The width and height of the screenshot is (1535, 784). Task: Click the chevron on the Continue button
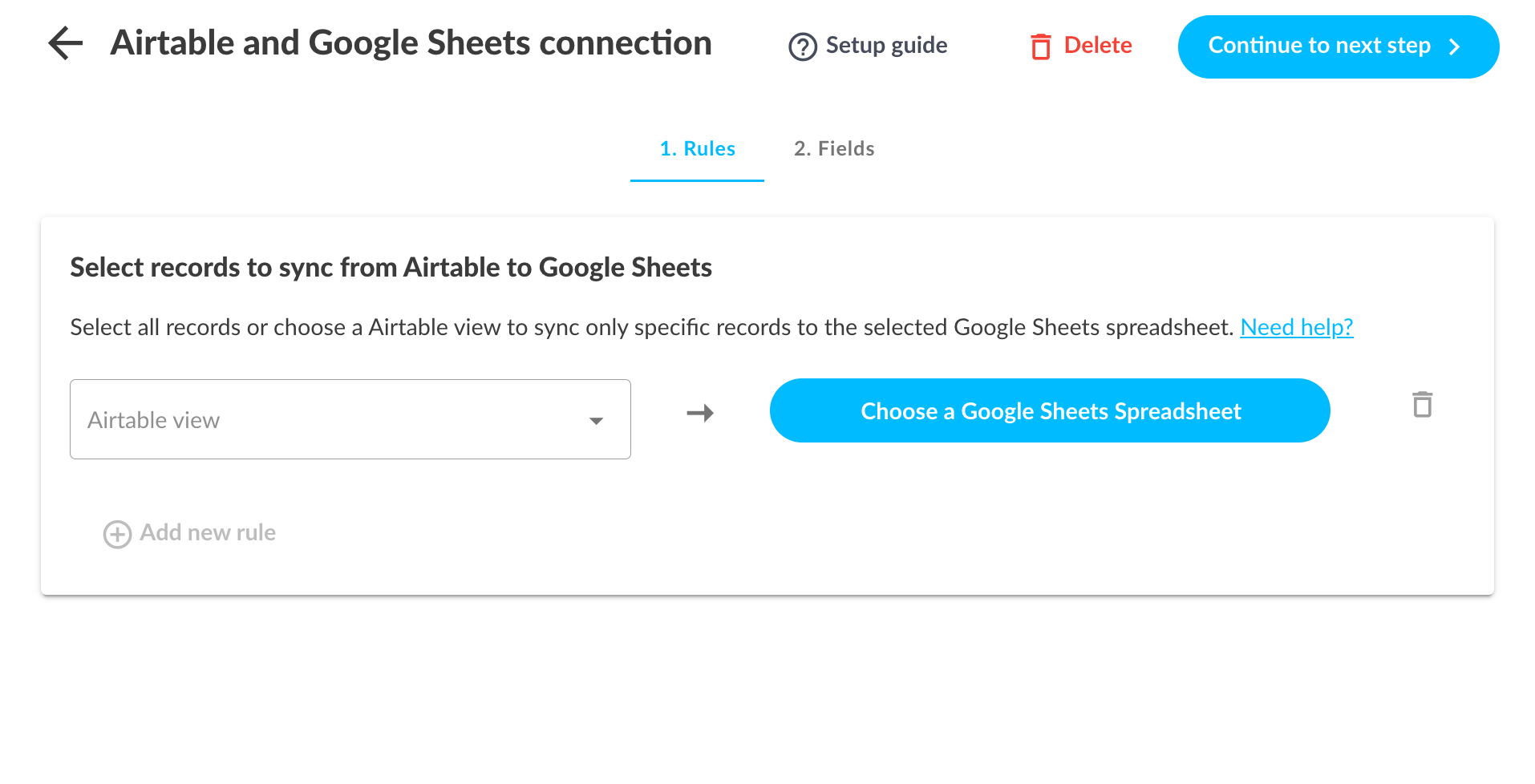(x=1454, y=47)
